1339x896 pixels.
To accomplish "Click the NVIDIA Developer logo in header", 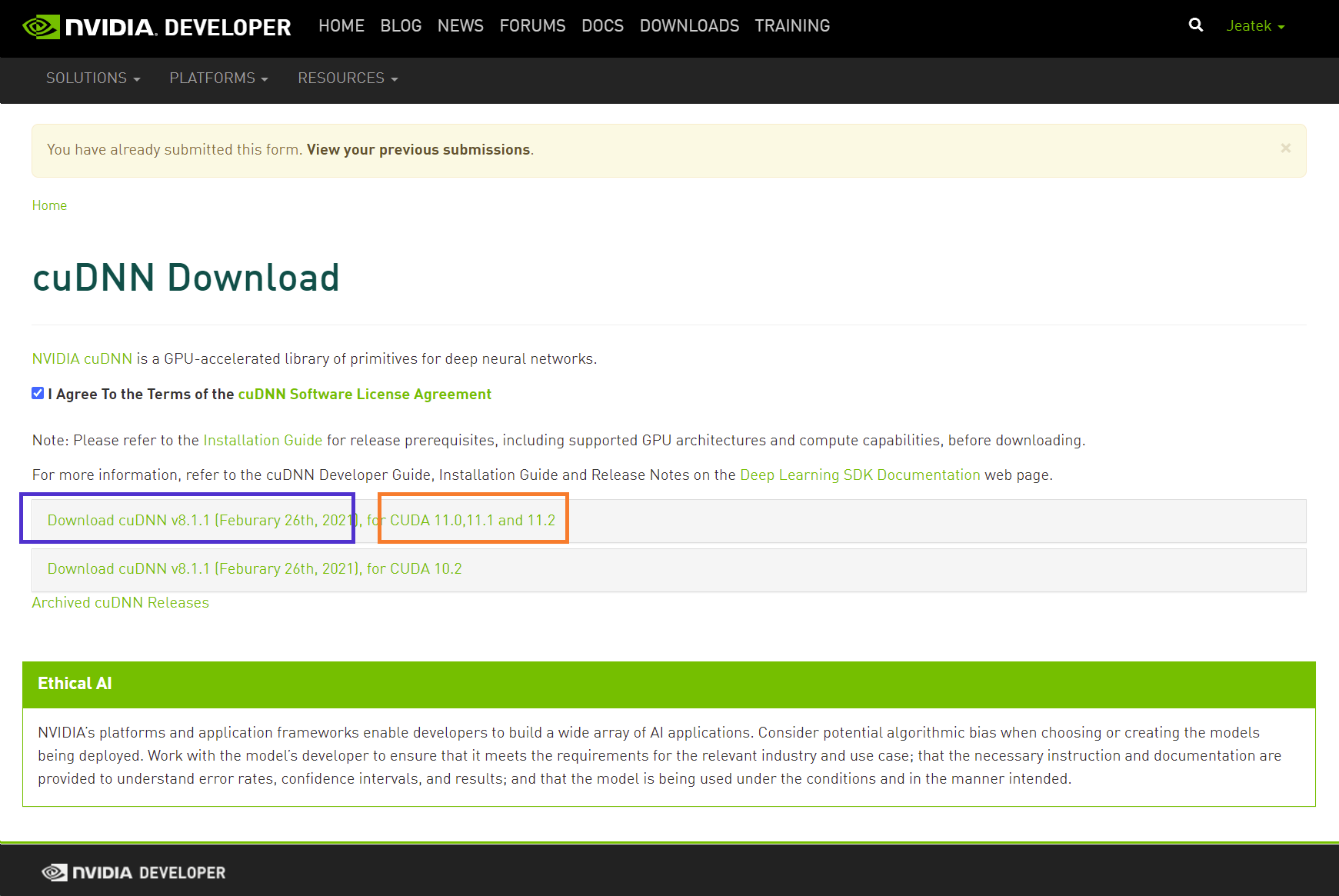I will point(157,27).
